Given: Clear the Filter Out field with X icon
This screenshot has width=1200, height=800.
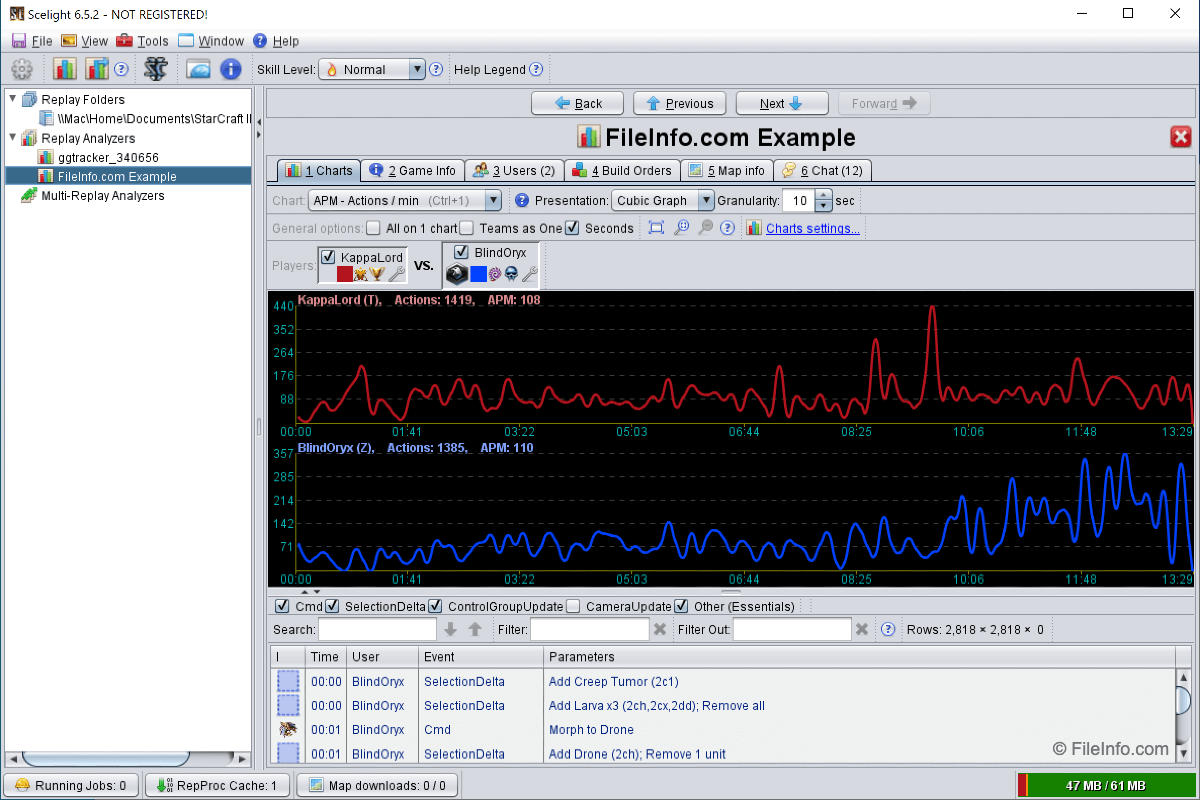Looking at the screenshot, I should tap(862, 629).
